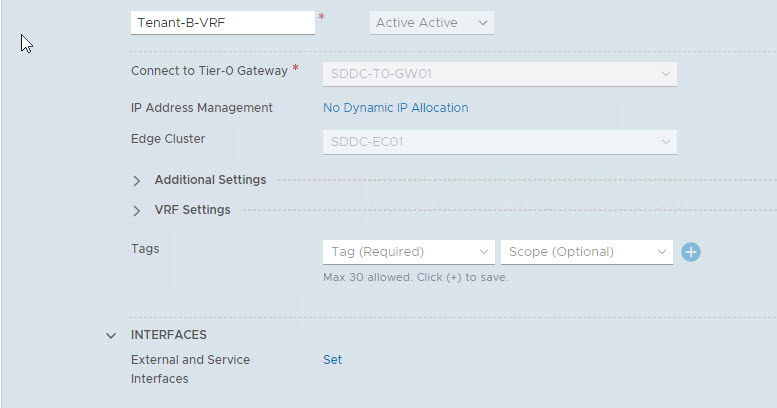Click the arrow on Tier-0 Gateway dropdown
Image resolution: width=777 pixels, height=408 pixels.
pos(665,74)
